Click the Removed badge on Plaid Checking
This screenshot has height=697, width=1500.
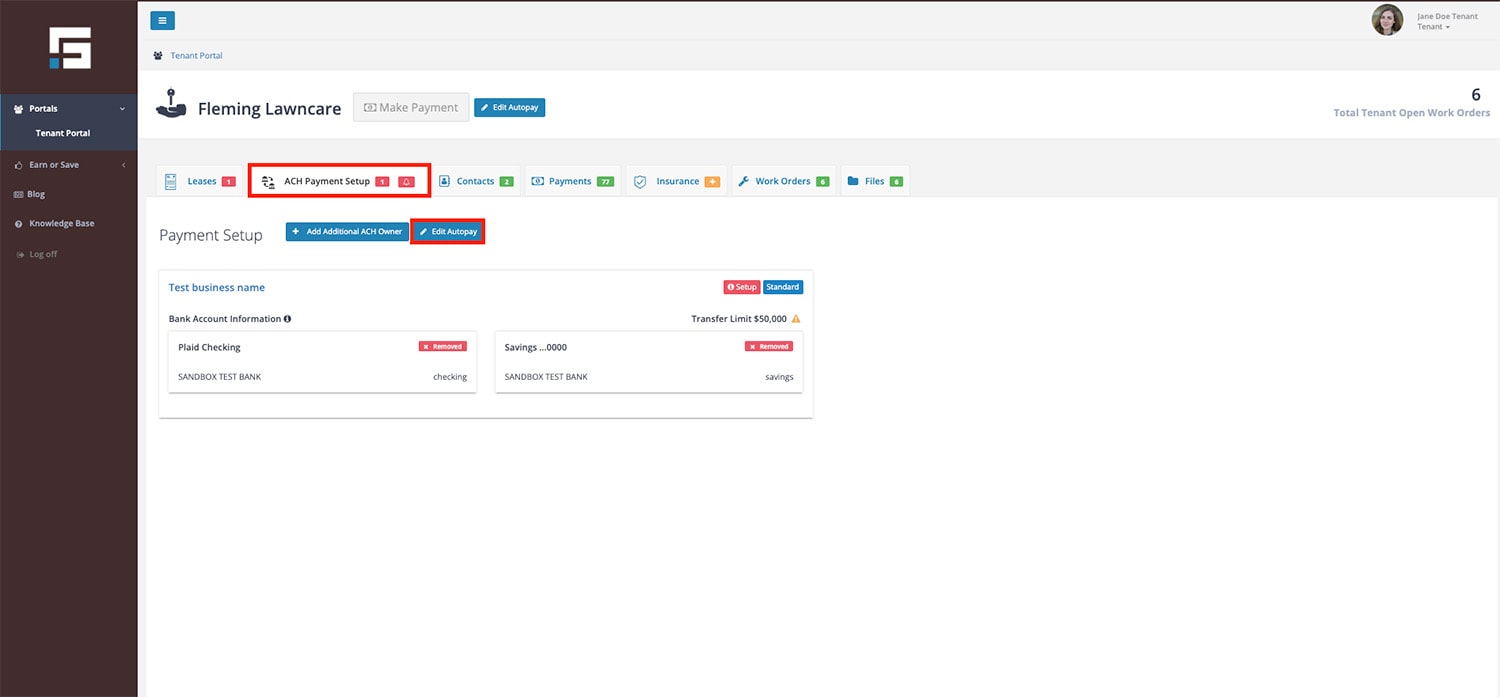tap(442, 347)
